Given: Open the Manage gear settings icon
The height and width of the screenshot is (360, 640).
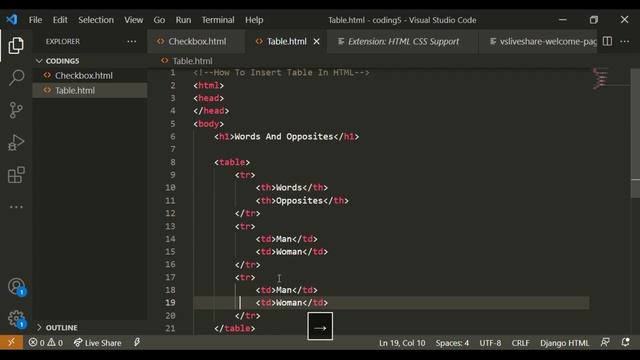Looking at the screenshot, I should (16, 319).
